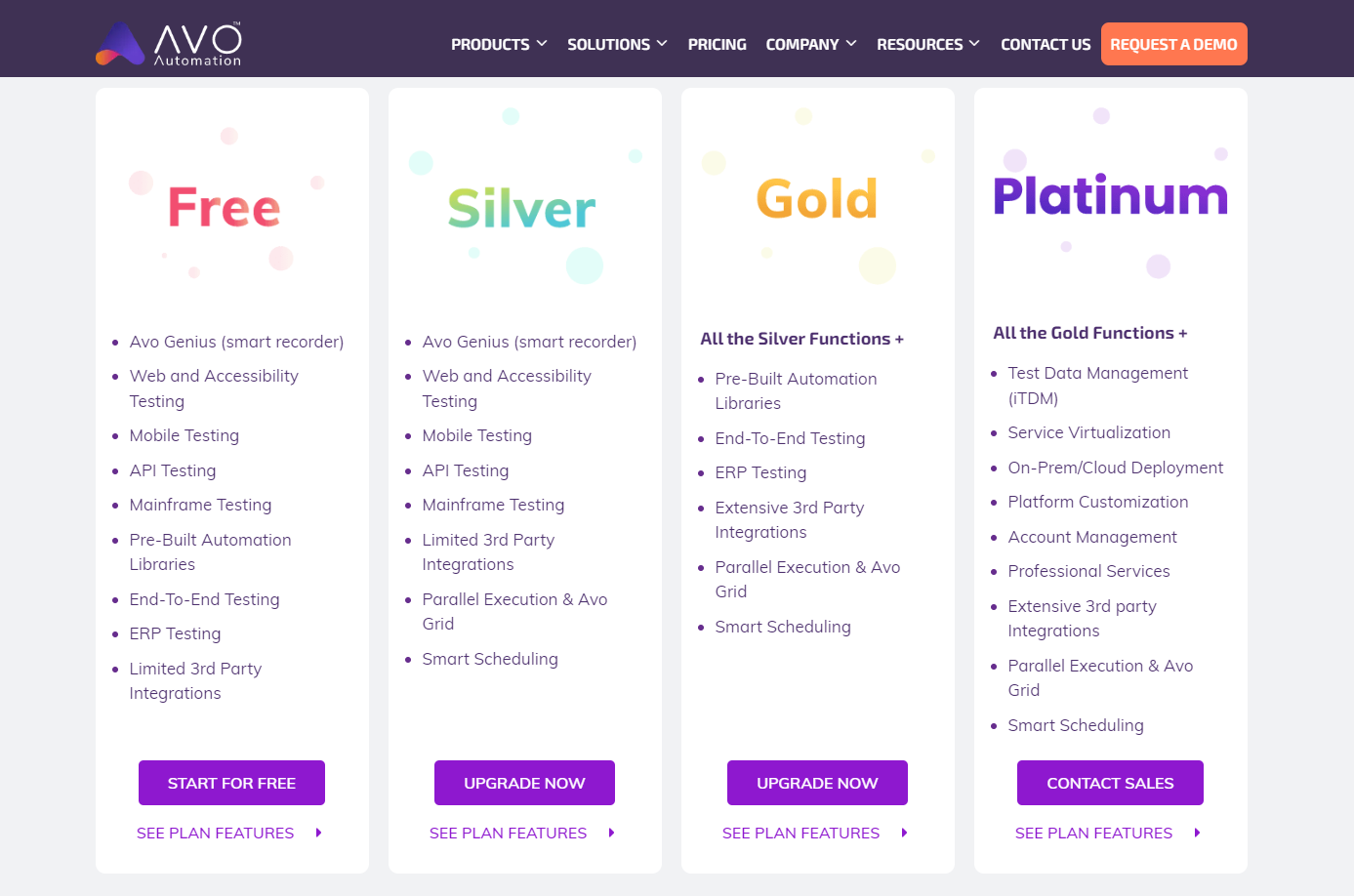Expand the Solutions dropdown chevron
The height and width of the screenshot is (896, 1354).
[x=662, y=44]
